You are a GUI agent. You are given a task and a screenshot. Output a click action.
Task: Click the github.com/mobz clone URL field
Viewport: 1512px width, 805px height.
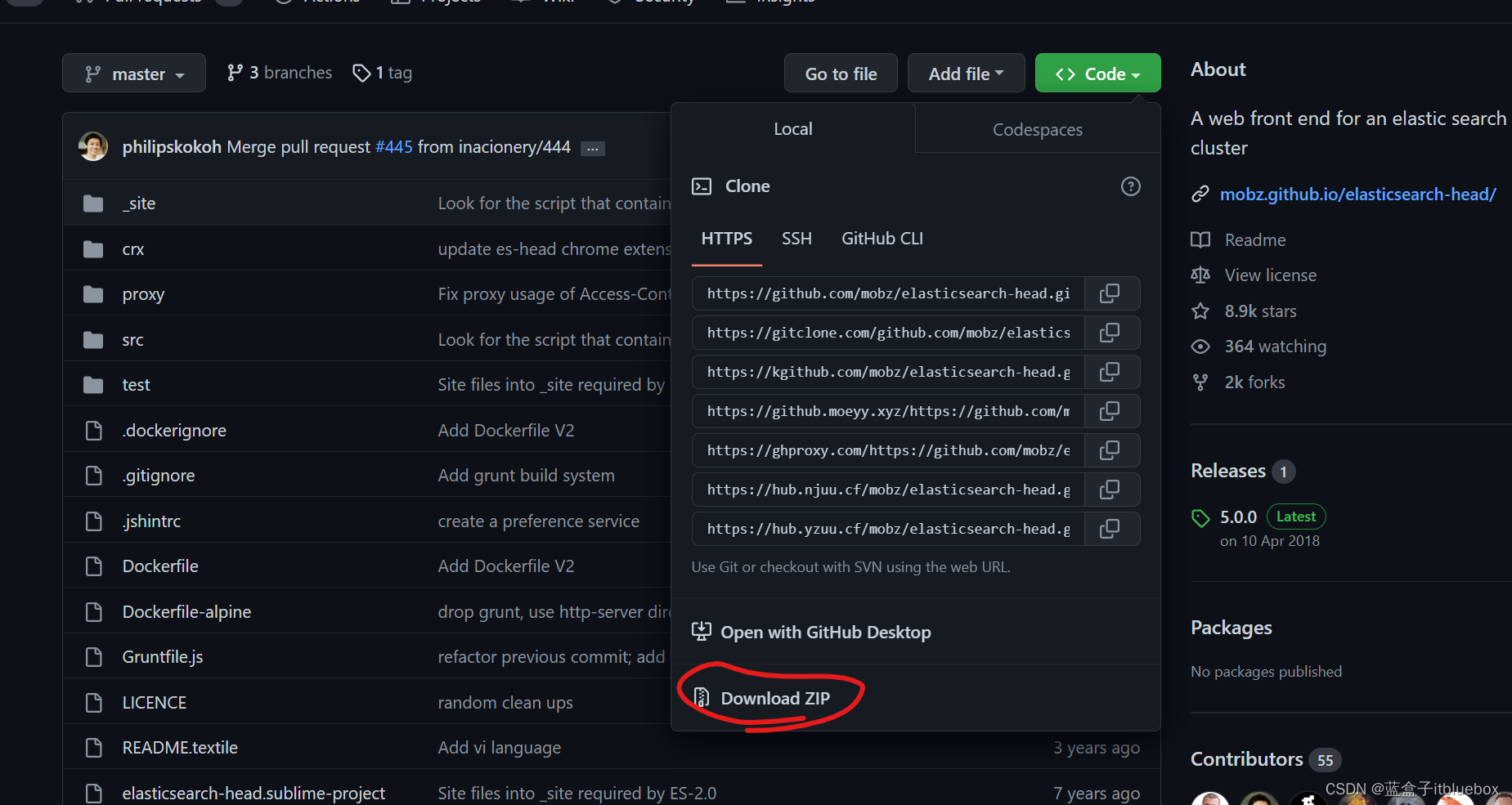click(888, 293)
